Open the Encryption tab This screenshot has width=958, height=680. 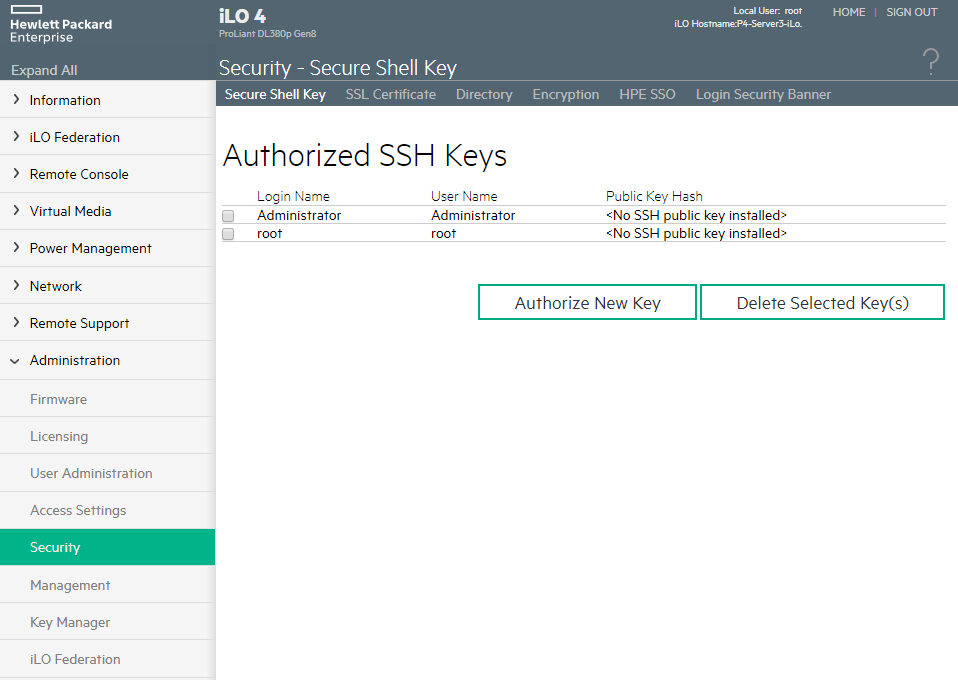click(x=566, y=94)
